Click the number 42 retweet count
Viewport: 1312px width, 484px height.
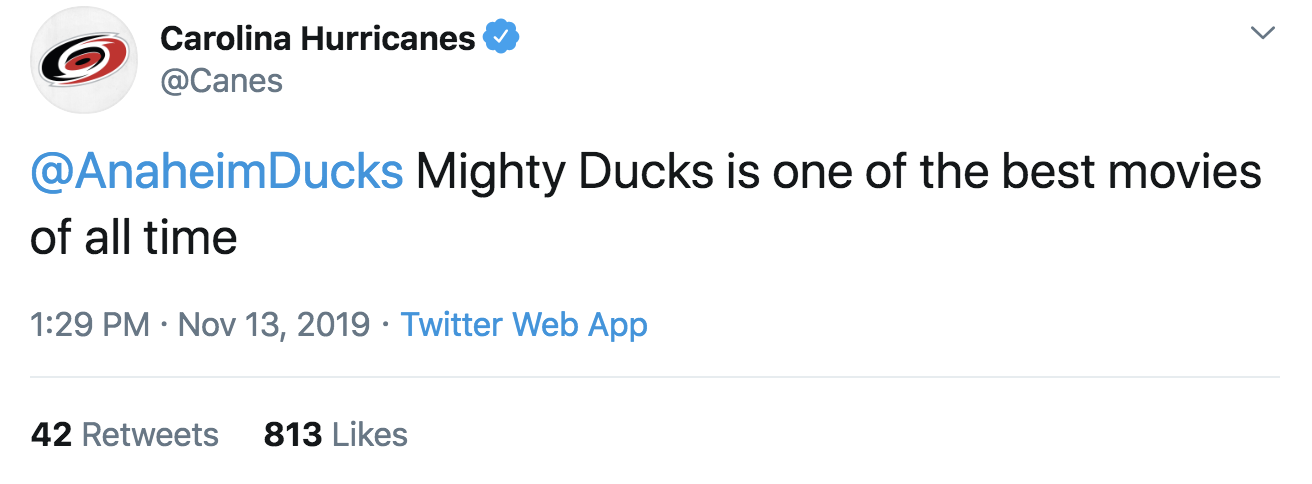[51, 434]
